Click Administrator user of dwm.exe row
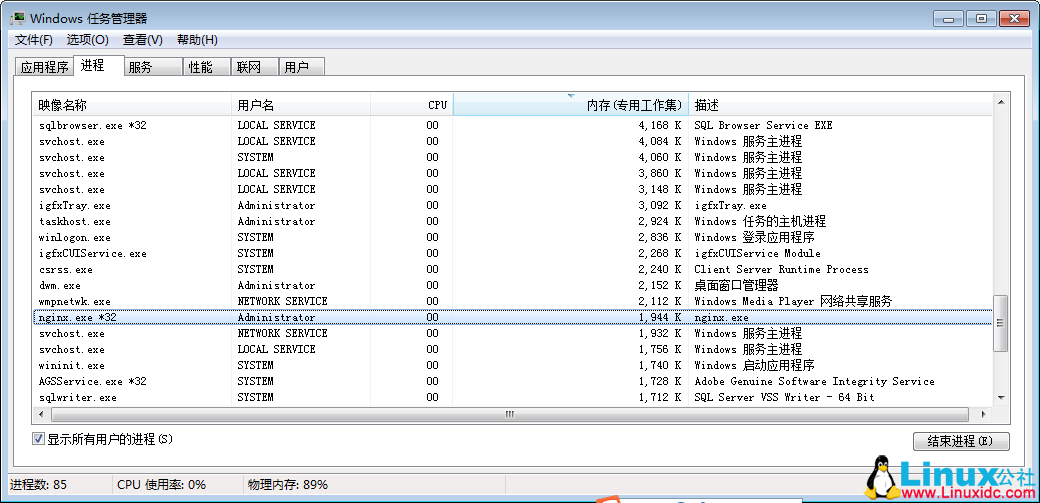Screen dimensions: 1040x503 277,285
